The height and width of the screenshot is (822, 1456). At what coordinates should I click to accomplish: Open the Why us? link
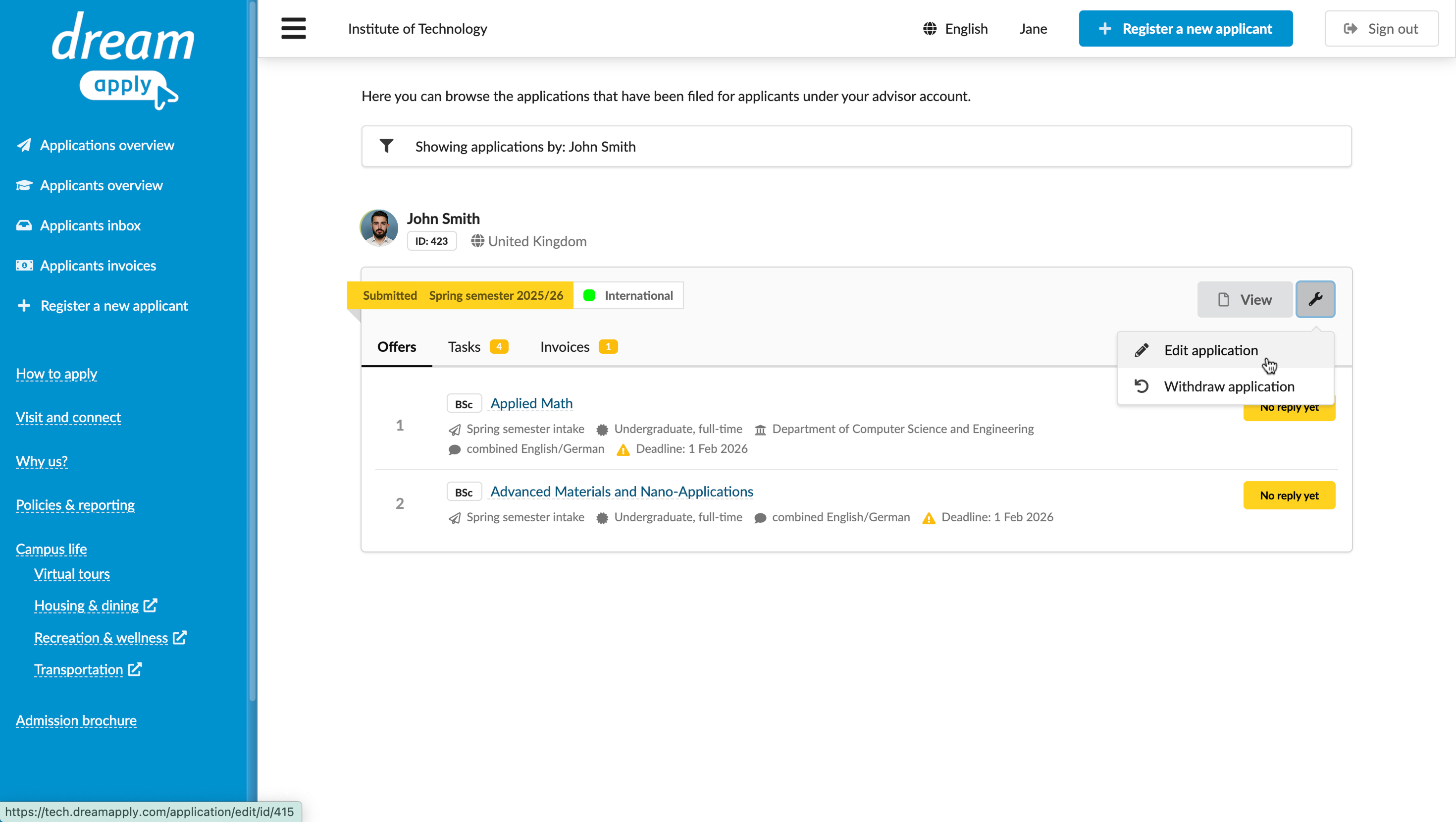click(42, 461)
